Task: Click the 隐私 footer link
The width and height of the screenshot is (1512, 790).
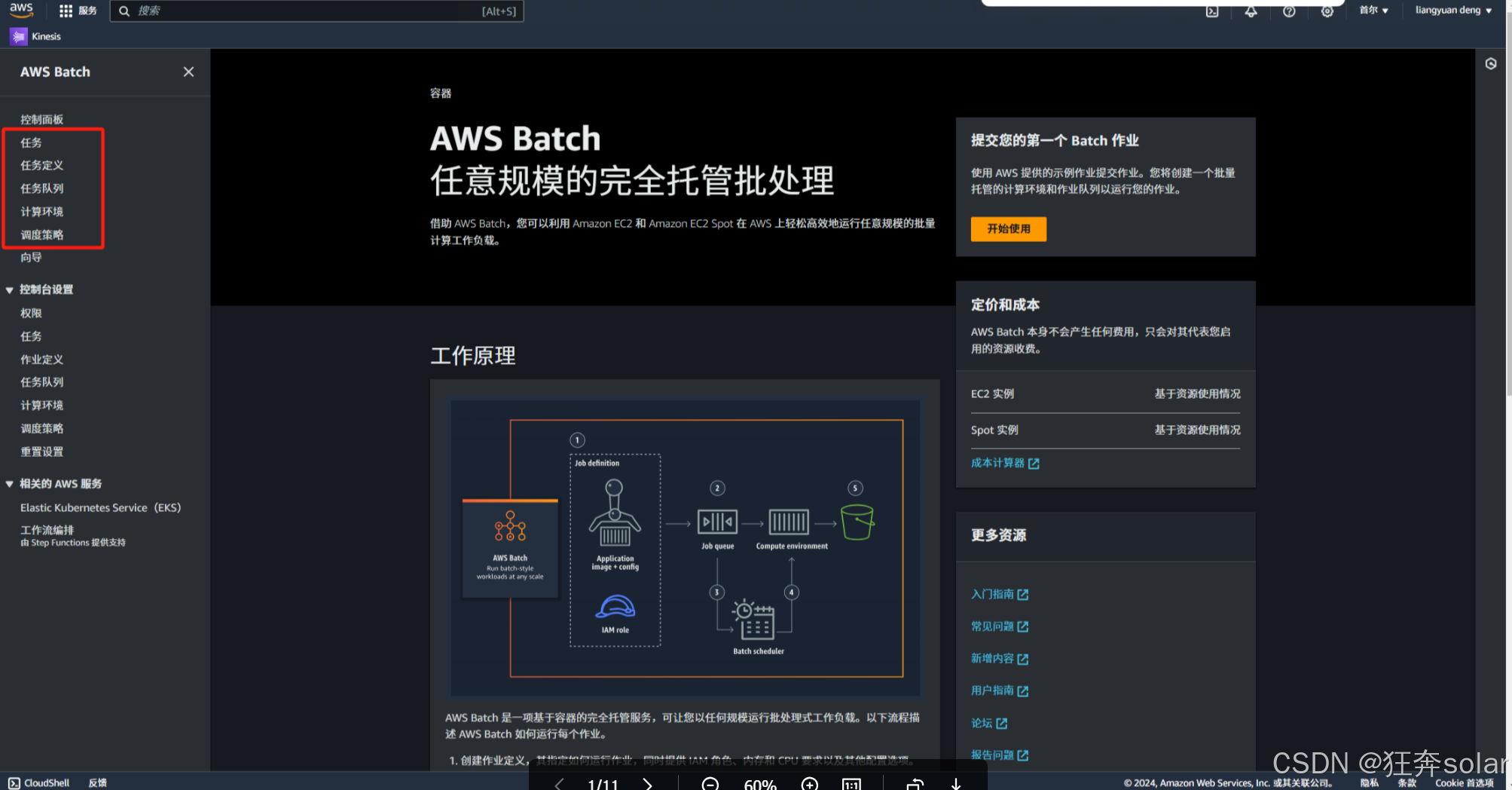Action: click(x=1369, y=782)
